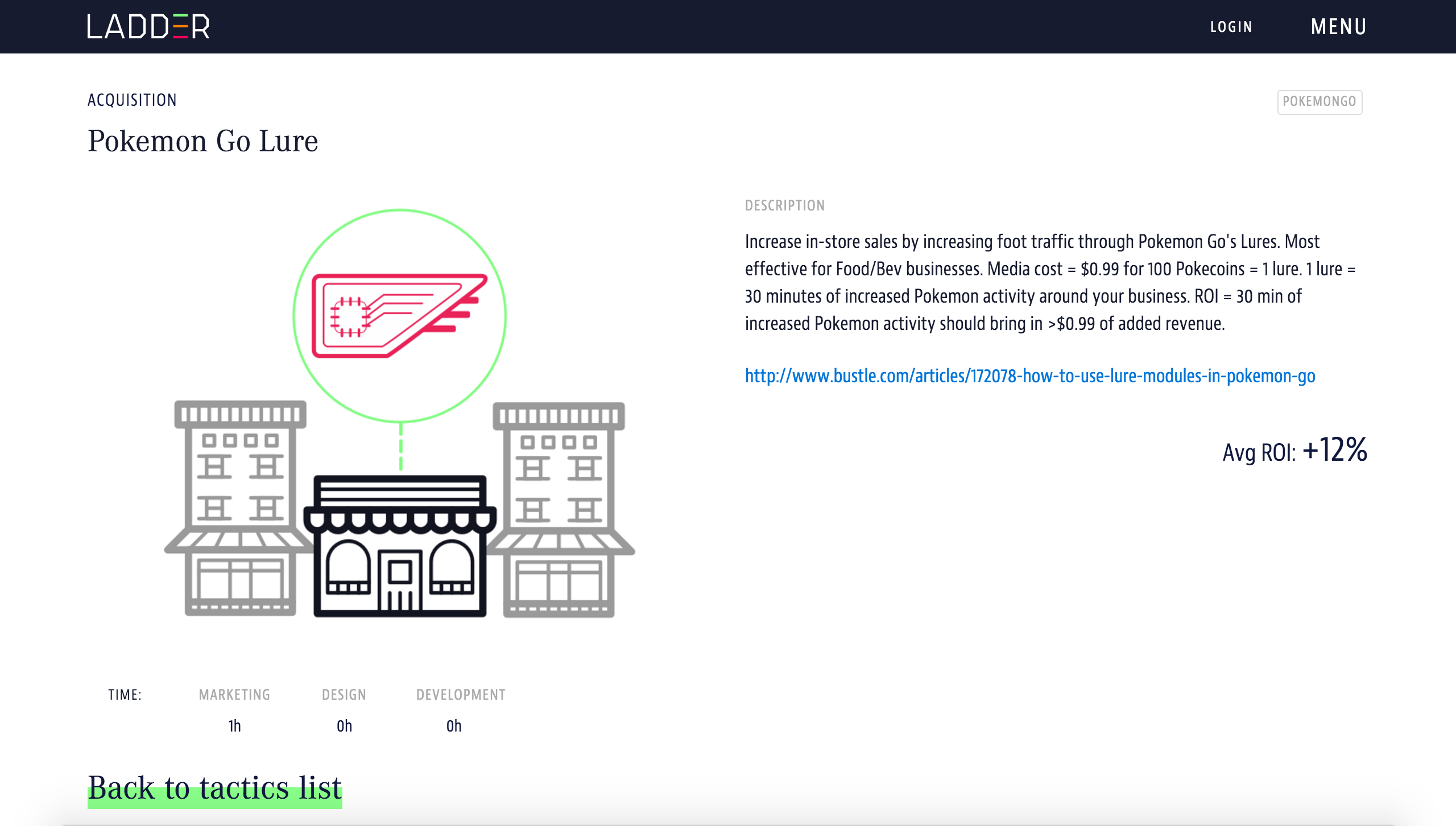Open the bustle.com lure modules article link
The image size is (1456, 826).
click(1029, 376)
